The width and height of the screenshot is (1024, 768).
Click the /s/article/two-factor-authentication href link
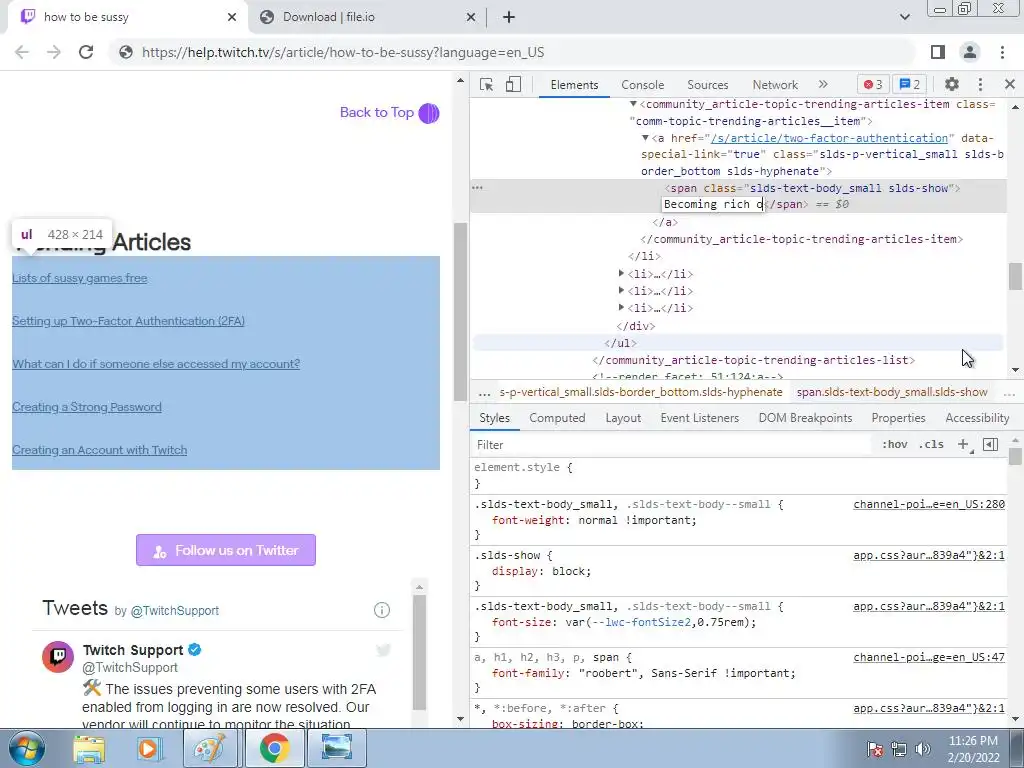[829, 138]
